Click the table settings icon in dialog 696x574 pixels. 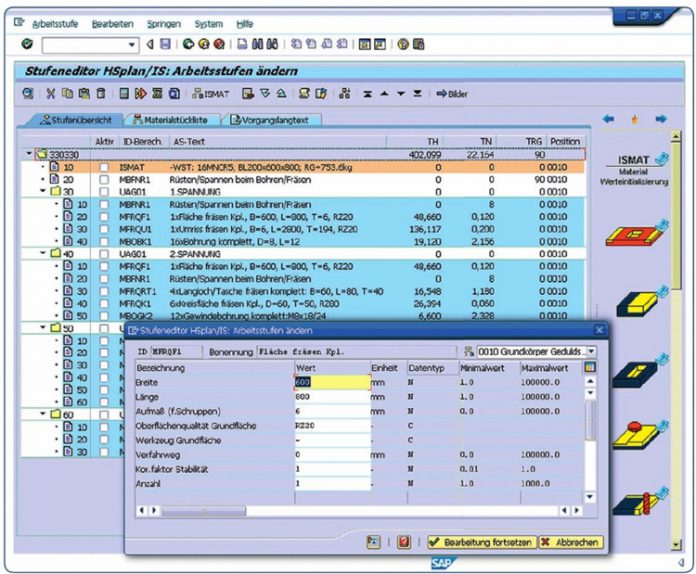(x=590, y=368)
